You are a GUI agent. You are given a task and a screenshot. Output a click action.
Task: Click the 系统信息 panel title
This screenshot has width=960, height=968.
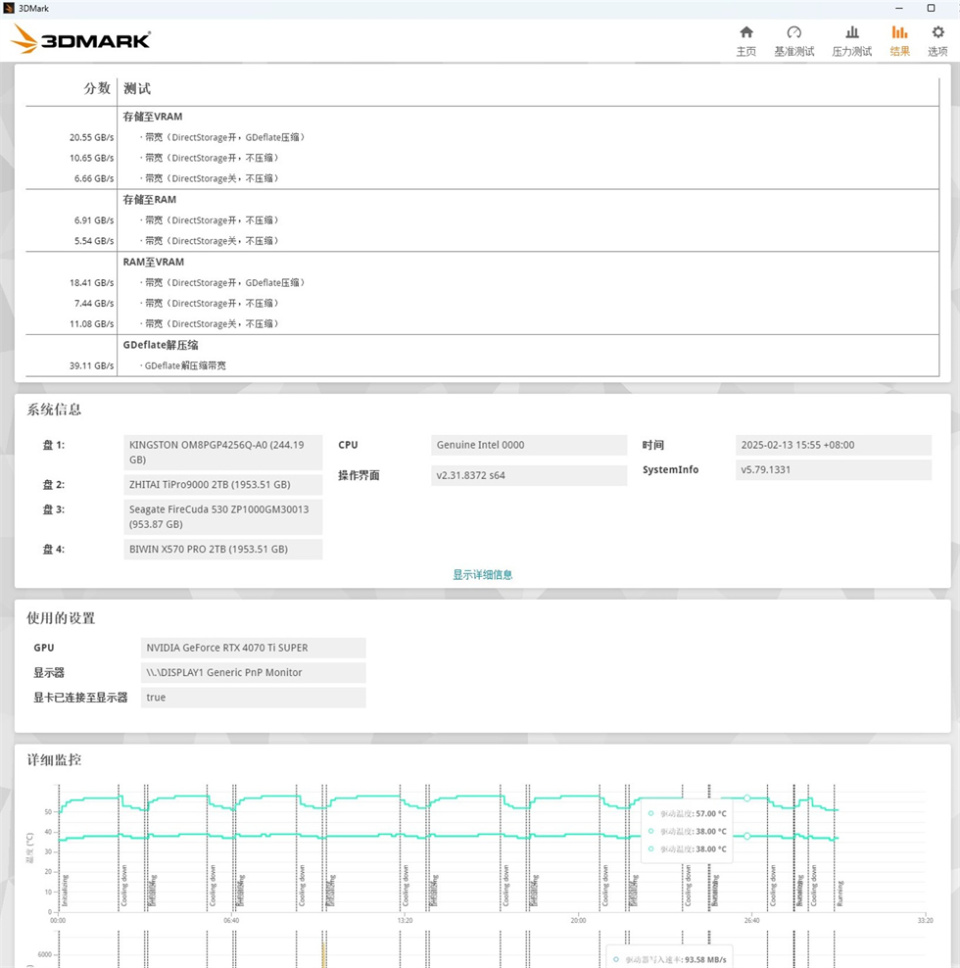pyautogui.click(x=54, y=409)
